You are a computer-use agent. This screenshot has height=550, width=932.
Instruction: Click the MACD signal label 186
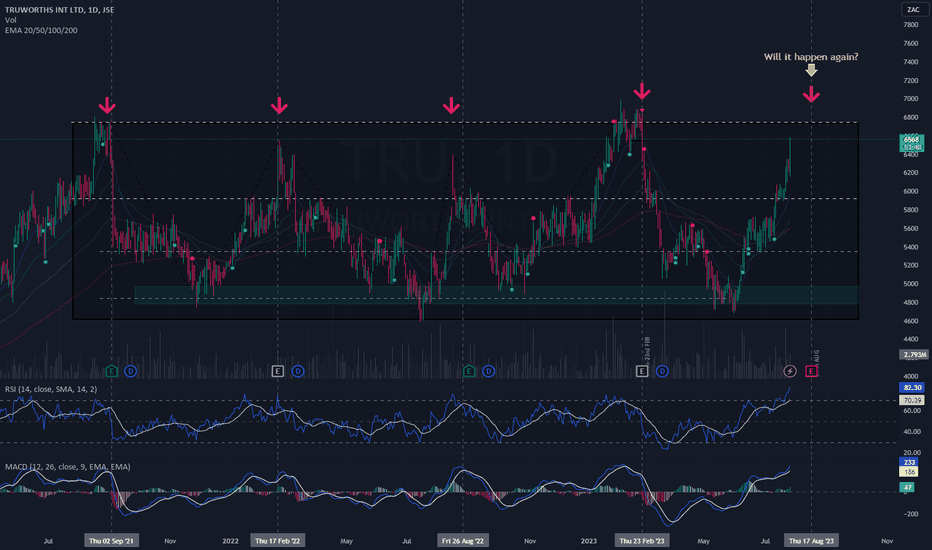[x=909, y=472]
